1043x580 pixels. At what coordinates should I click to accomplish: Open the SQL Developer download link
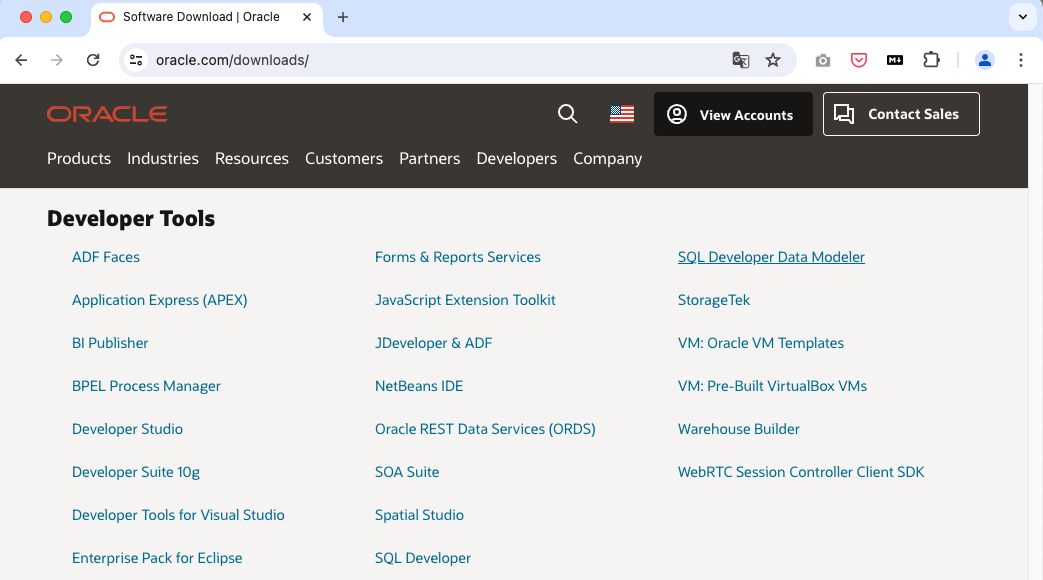pyautogui.click(x=422, y=557)
